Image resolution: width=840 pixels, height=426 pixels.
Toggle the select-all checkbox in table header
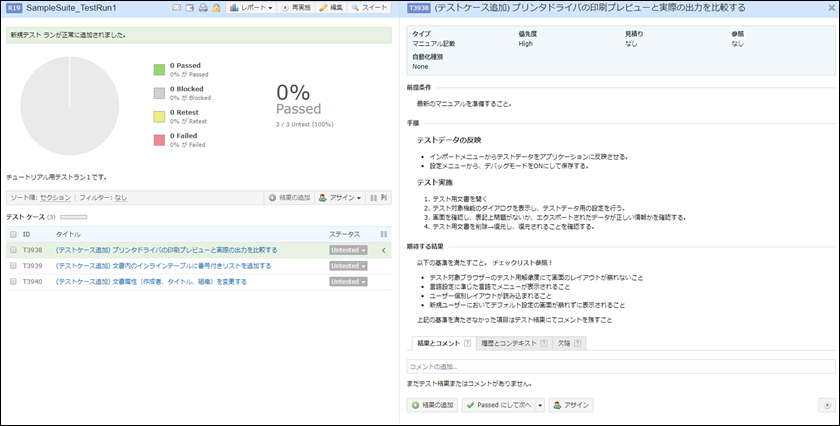tap(13, 234)
